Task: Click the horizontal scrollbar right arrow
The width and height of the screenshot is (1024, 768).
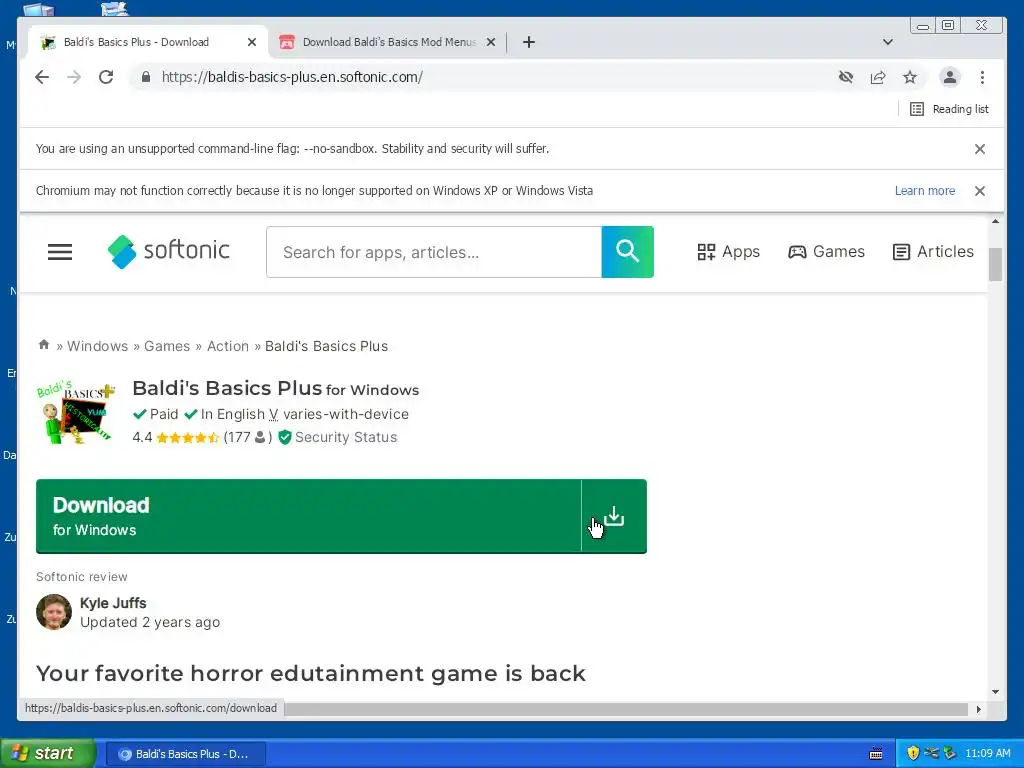Action: [x=978, y=709]
